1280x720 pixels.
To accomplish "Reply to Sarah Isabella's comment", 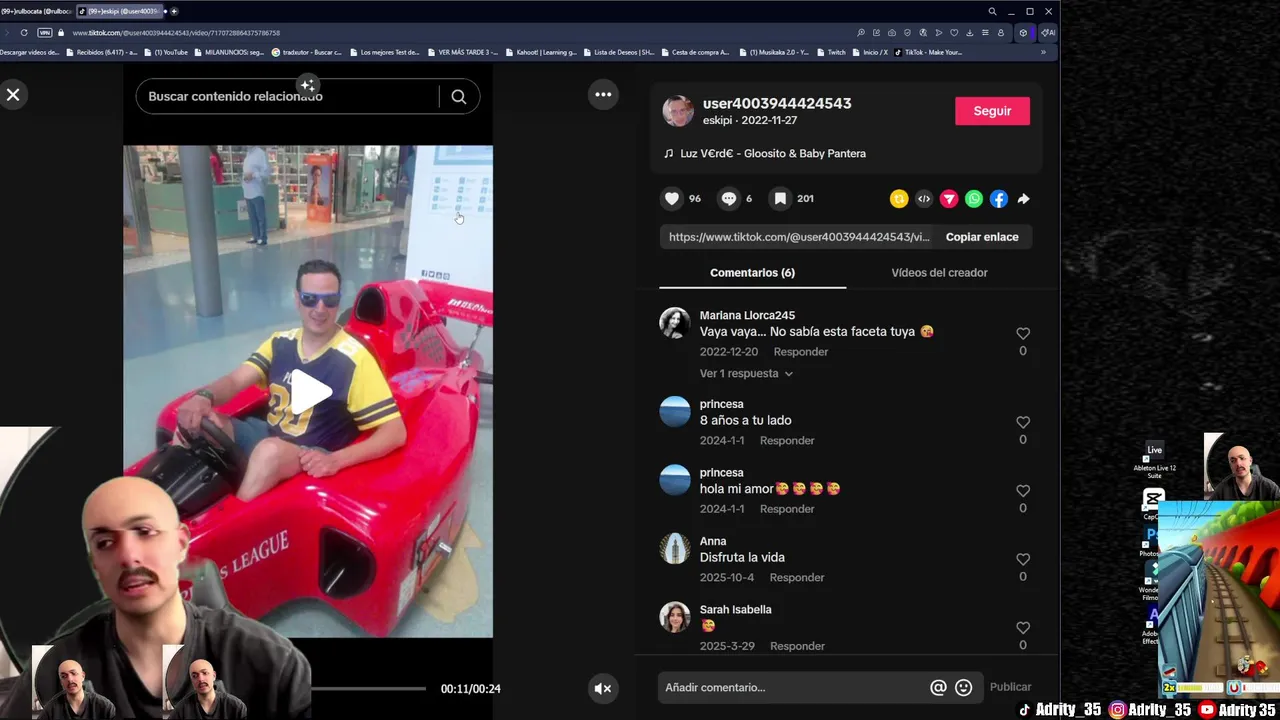I will pos(797,646).
